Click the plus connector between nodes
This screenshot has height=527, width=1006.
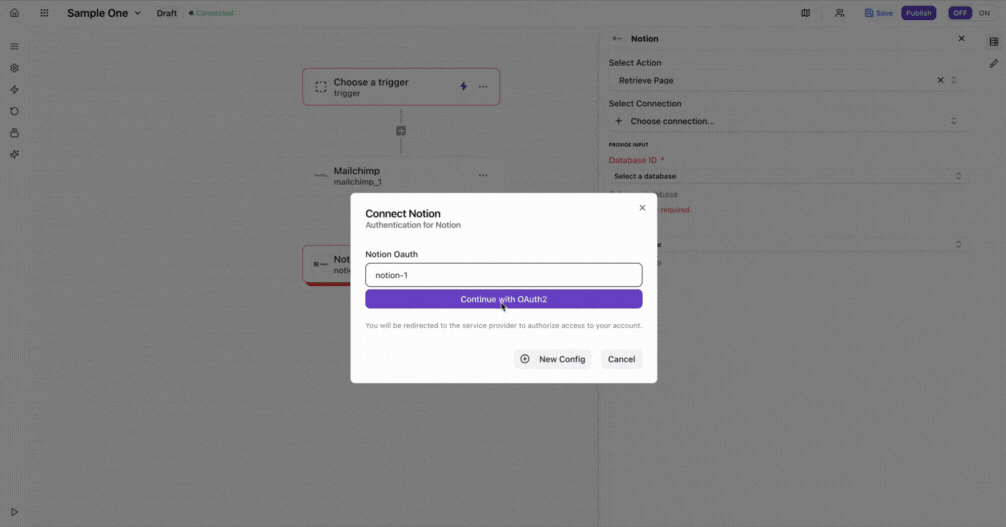[x=401, y=131]
